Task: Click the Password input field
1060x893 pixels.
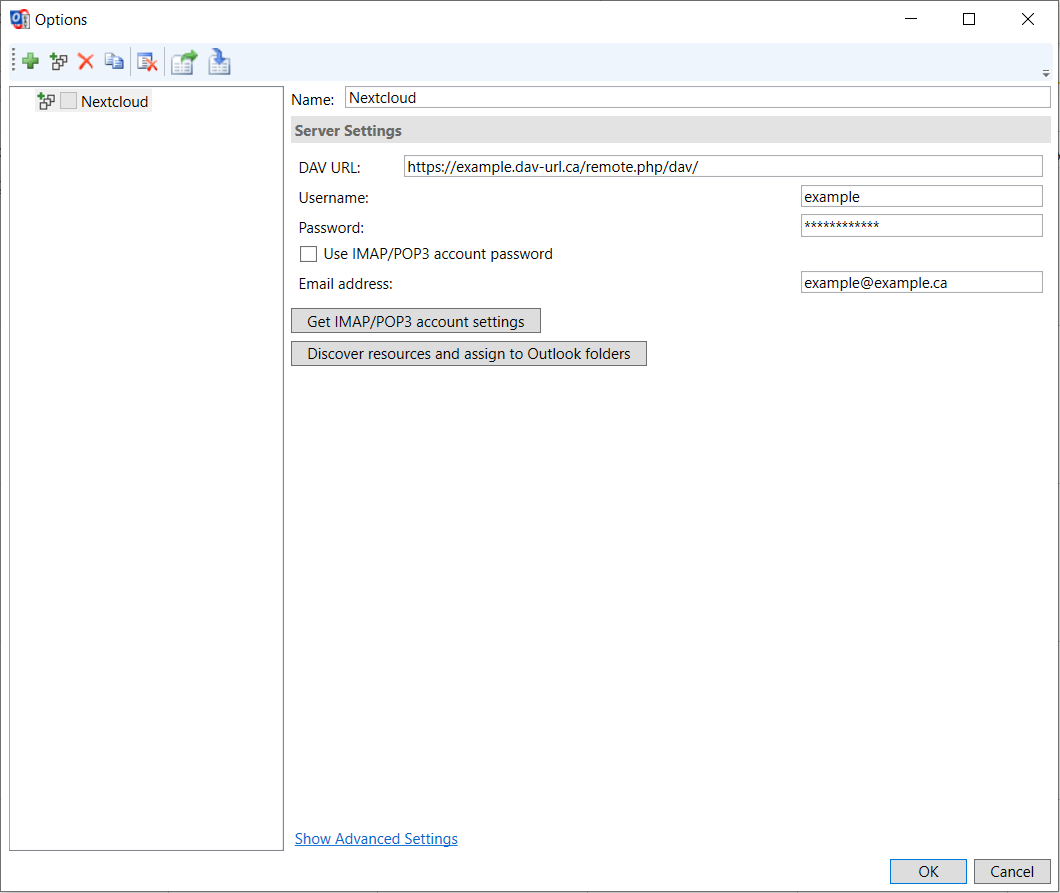Action: (x=921, y=225)
